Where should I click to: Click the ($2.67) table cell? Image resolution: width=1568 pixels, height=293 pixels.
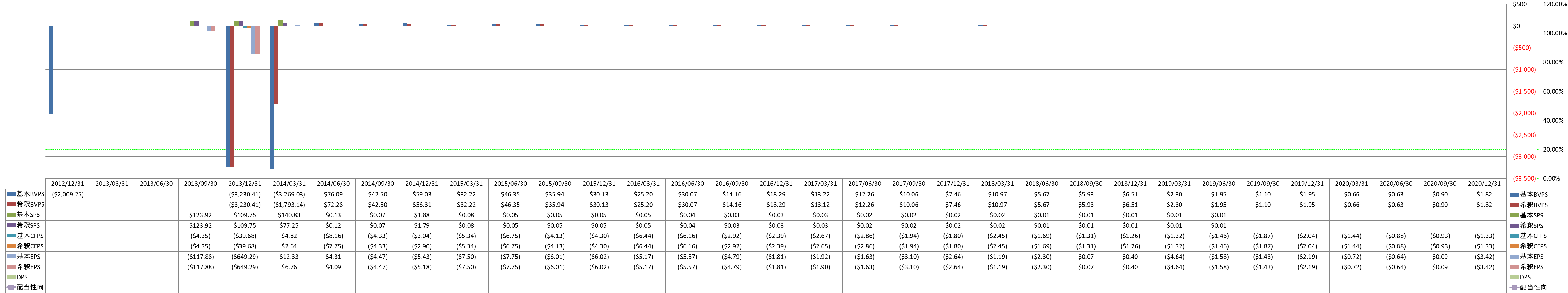[x=821, y=236]
